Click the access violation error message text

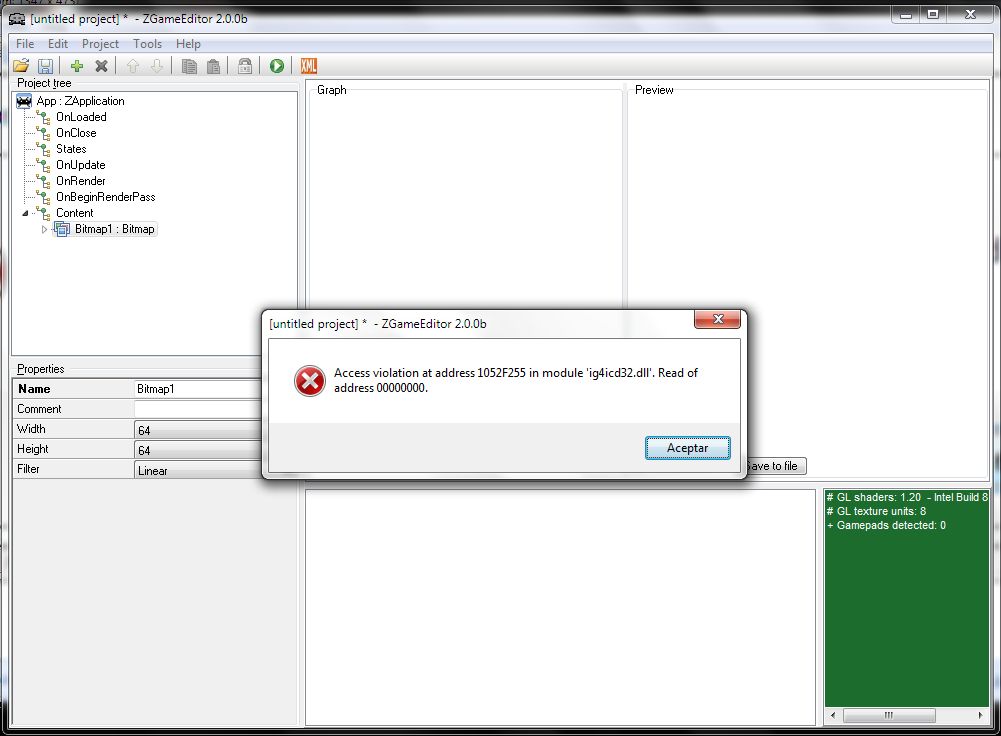point(516,380)
